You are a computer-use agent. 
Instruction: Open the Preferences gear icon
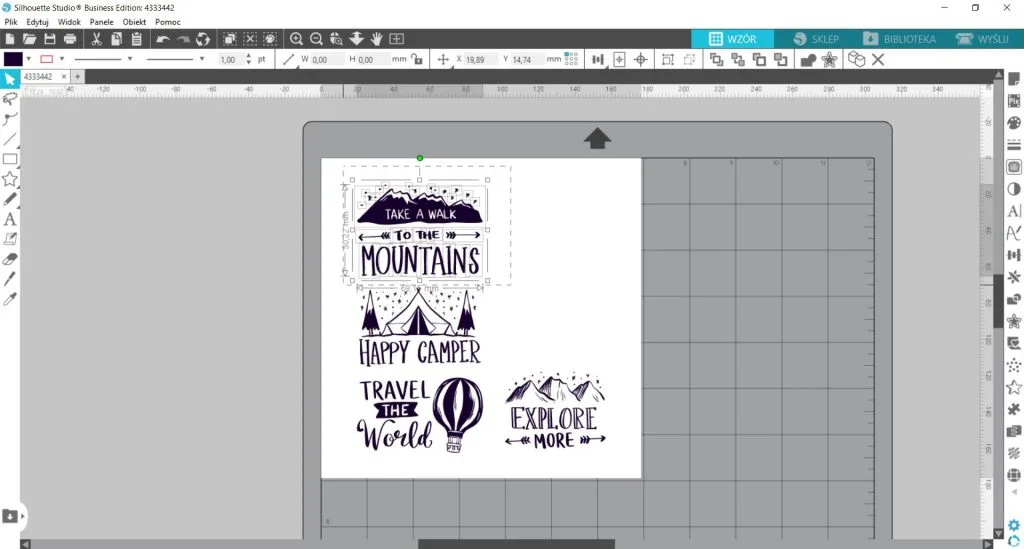1014,525
